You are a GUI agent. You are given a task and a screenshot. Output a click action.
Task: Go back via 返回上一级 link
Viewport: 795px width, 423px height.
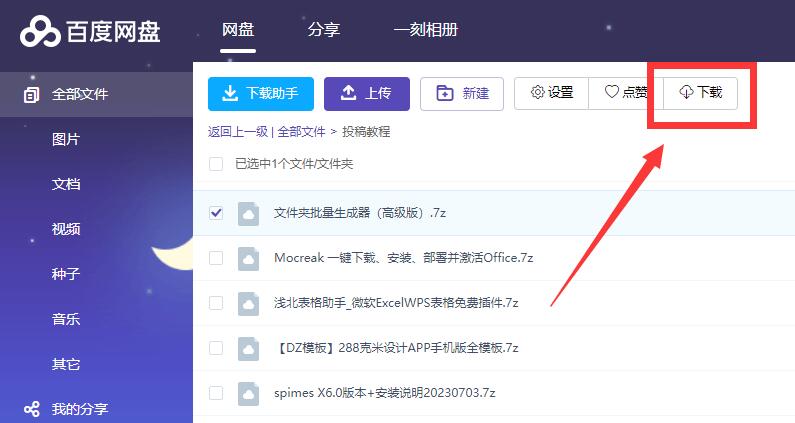(238, 131)
